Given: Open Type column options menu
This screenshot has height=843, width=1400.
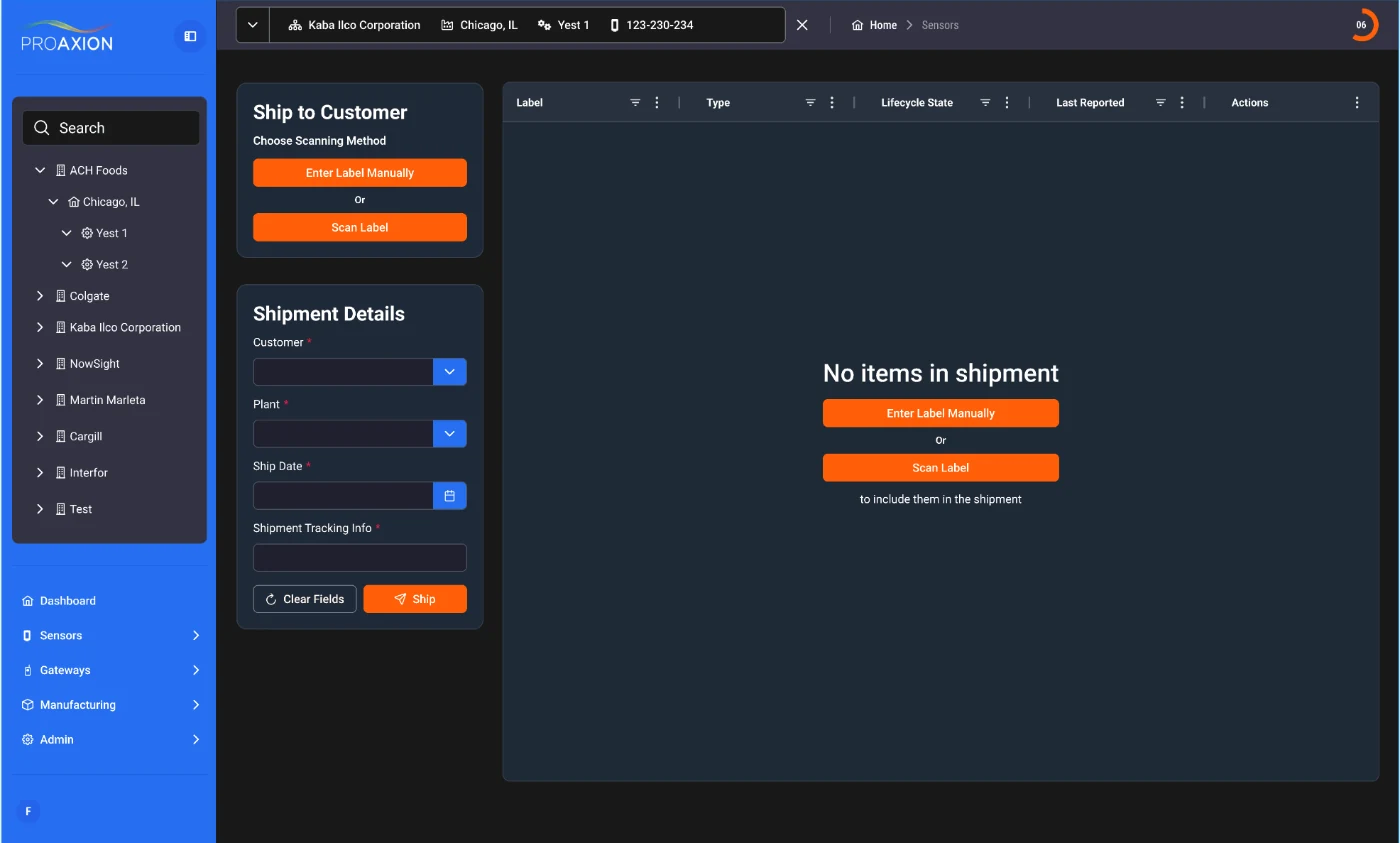Looking at the screenshot, I should (832, 103).
